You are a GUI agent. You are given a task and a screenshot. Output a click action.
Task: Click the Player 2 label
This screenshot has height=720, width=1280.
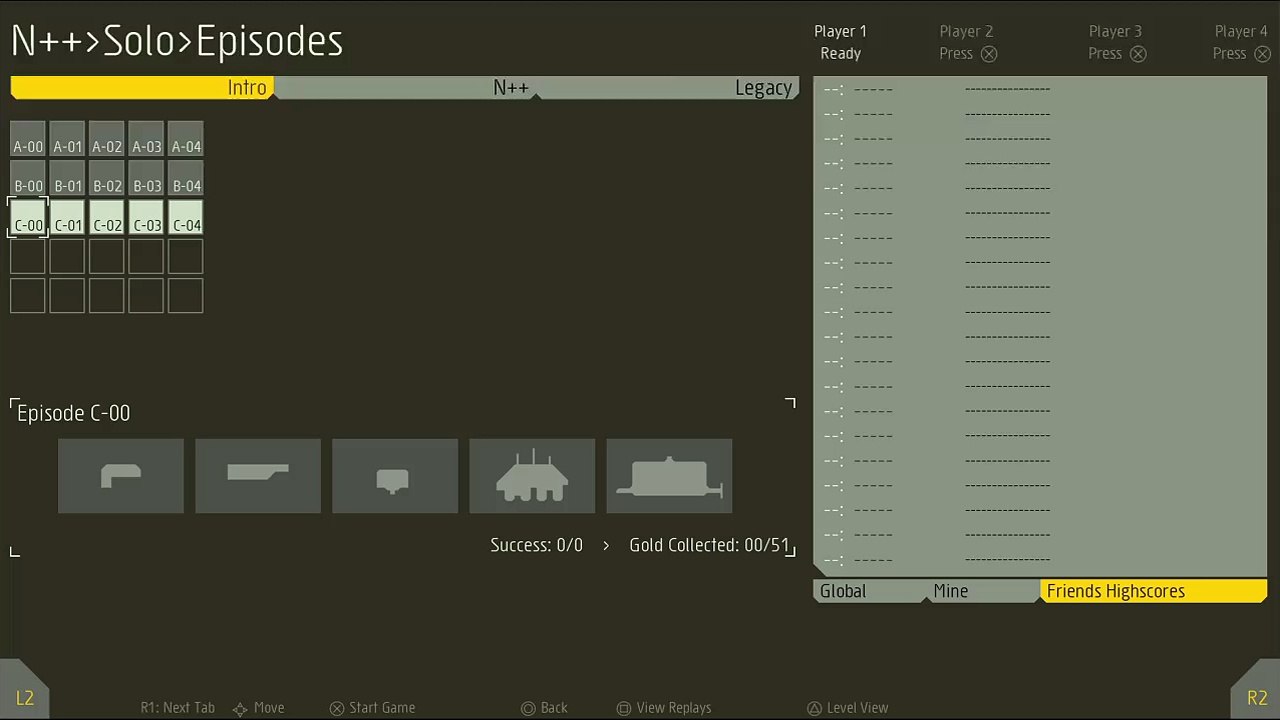coord(966,32)
